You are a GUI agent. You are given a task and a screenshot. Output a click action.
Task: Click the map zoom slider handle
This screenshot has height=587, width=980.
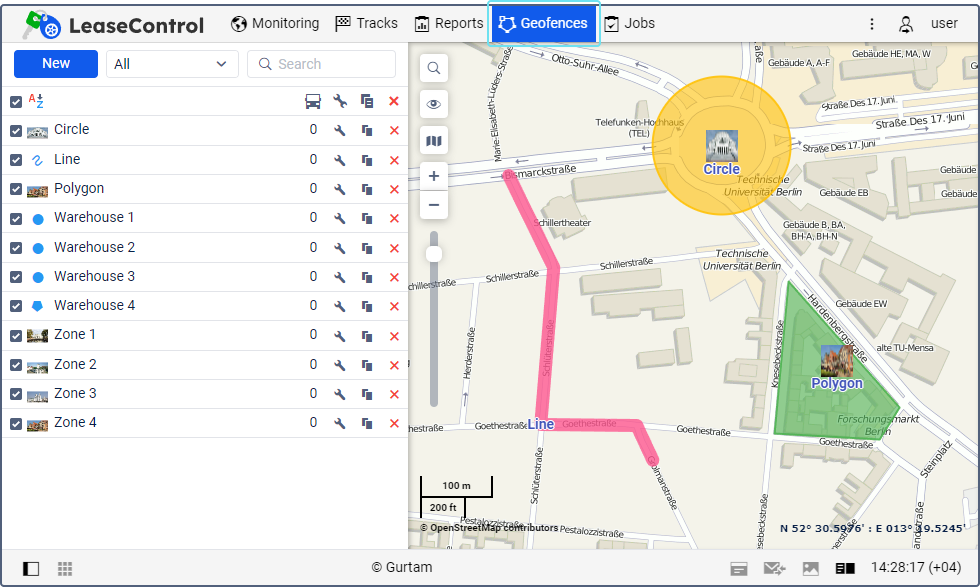(434, 254)
